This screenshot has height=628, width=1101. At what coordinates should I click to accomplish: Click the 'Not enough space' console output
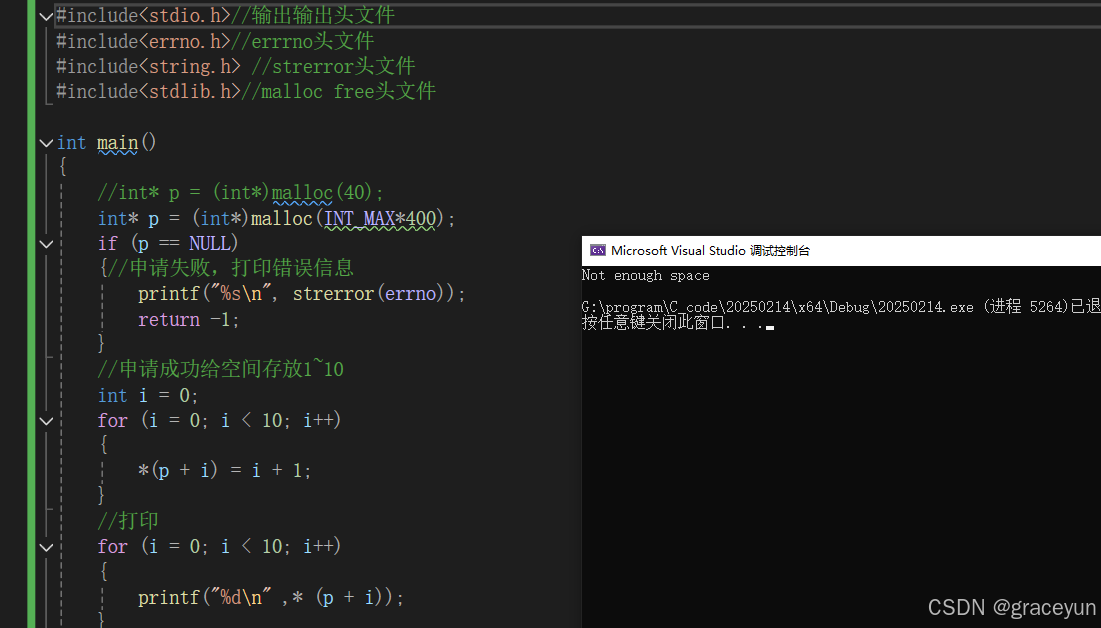pyautogui.click(x=645, y=275)
